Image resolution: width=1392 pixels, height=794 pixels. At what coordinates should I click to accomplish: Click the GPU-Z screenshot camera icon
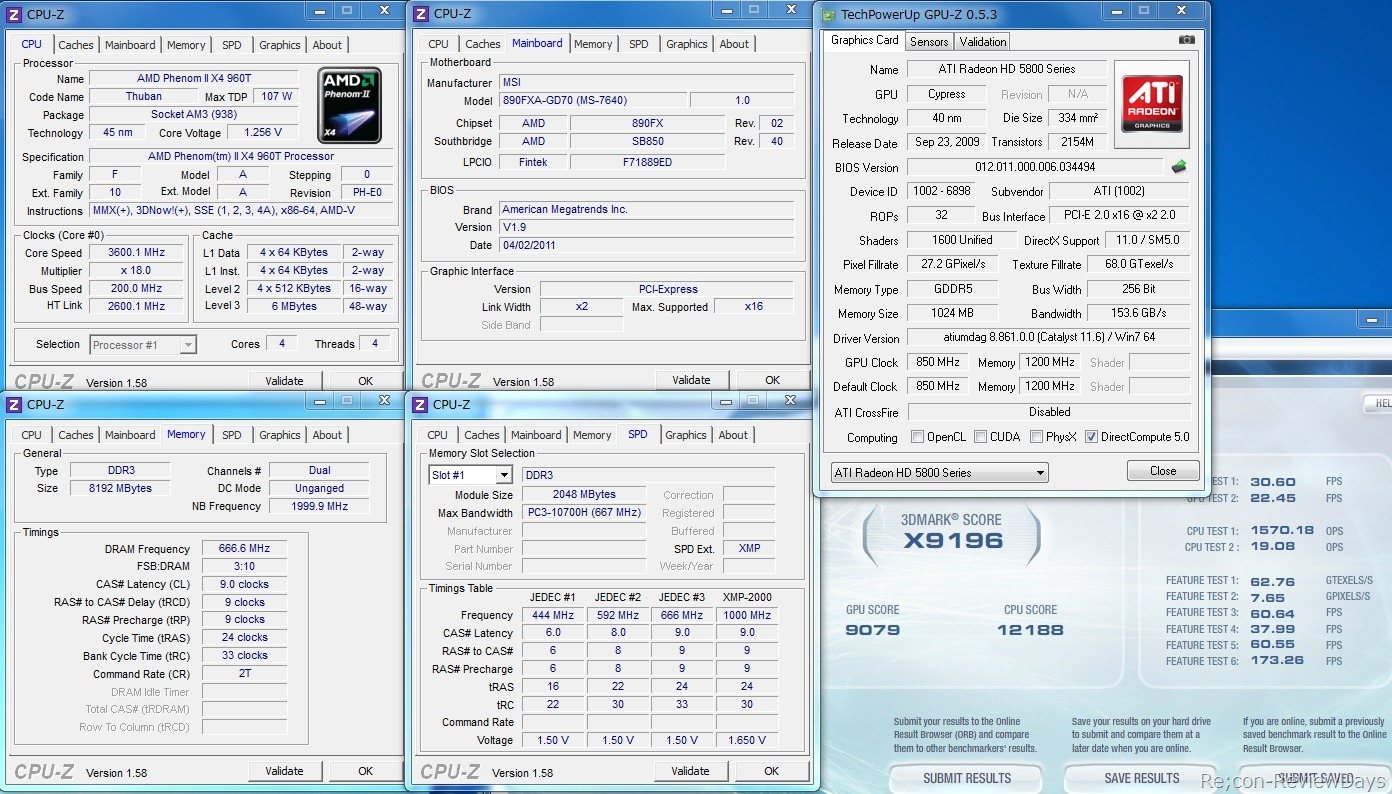pos(1186,41)
